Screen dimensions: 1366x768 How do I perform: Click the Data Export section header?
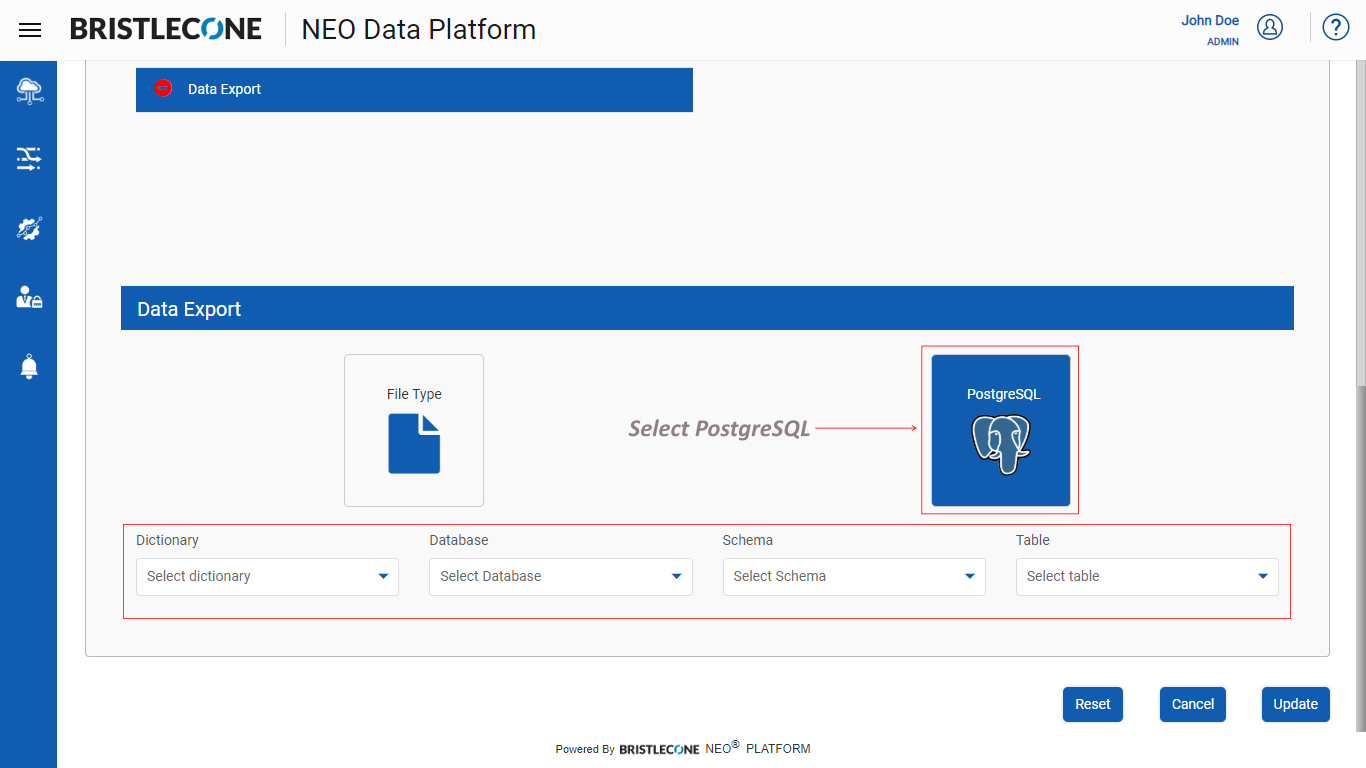[707, 309]
